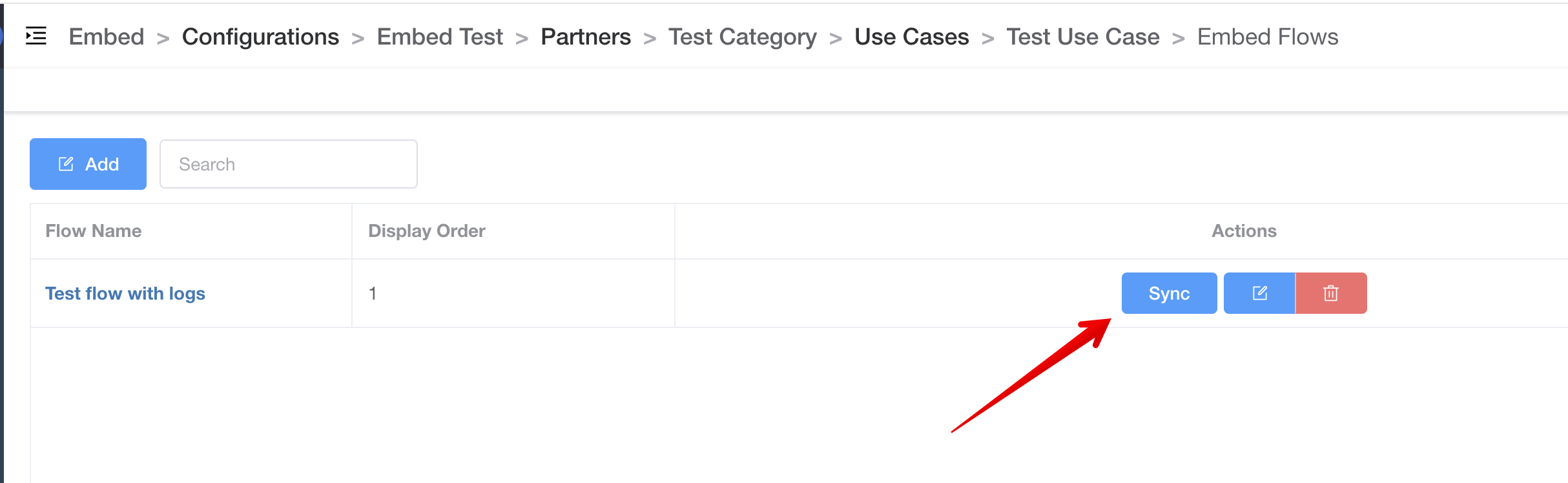Open the Test Use Case breadcrumb

(1083, 37)
